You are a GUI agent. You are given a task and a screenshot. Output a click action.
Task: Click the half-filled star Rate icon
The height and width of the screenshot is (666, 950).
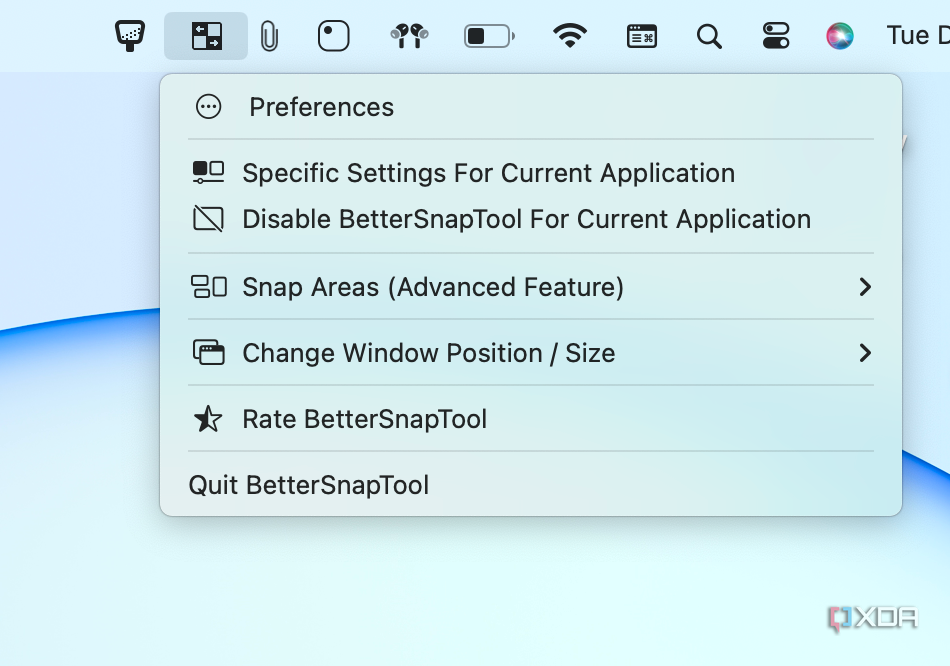208,419
